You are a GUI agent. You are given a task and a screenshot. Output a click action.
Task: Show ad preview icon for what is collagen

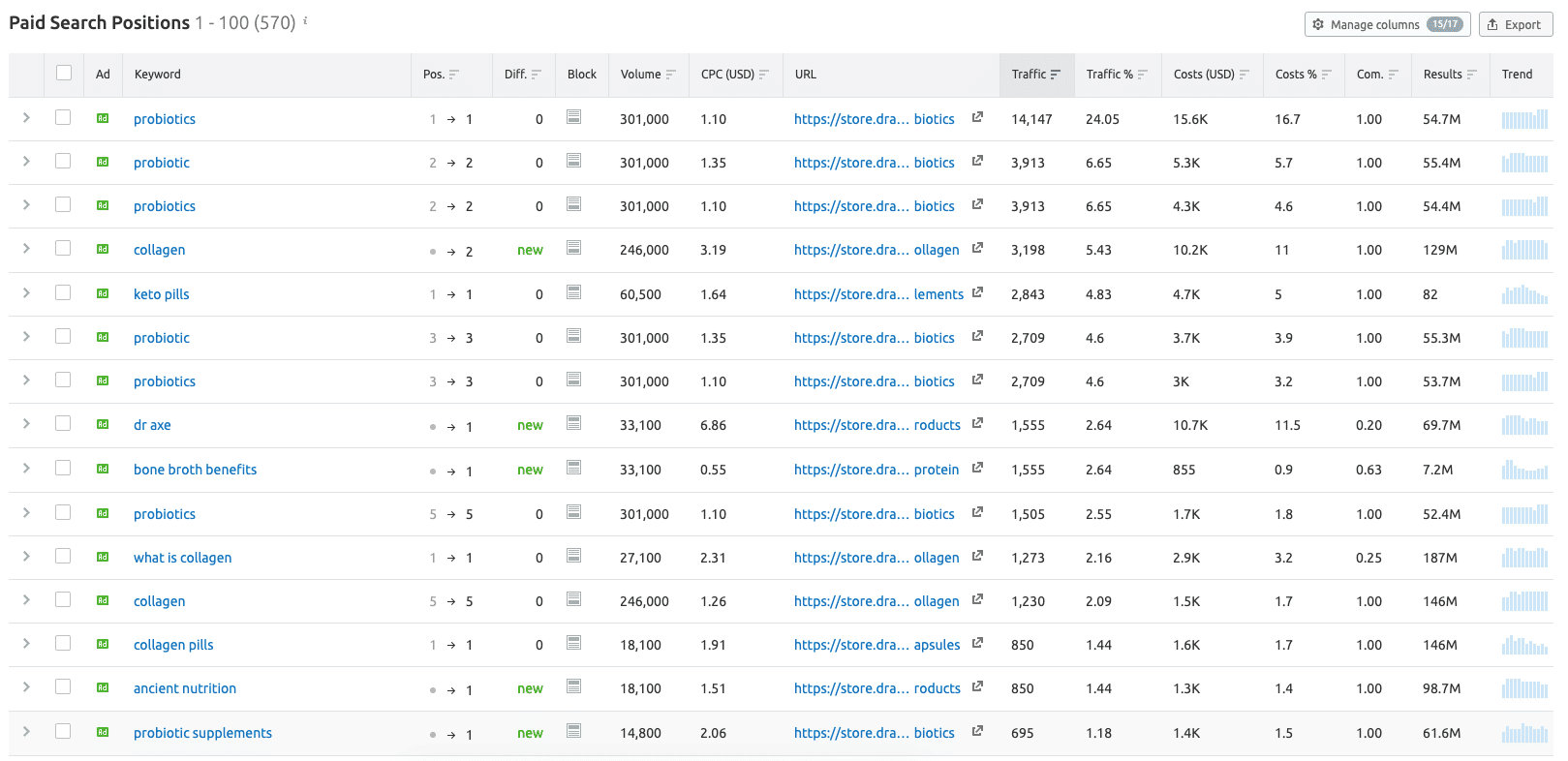tap(103, 557)
